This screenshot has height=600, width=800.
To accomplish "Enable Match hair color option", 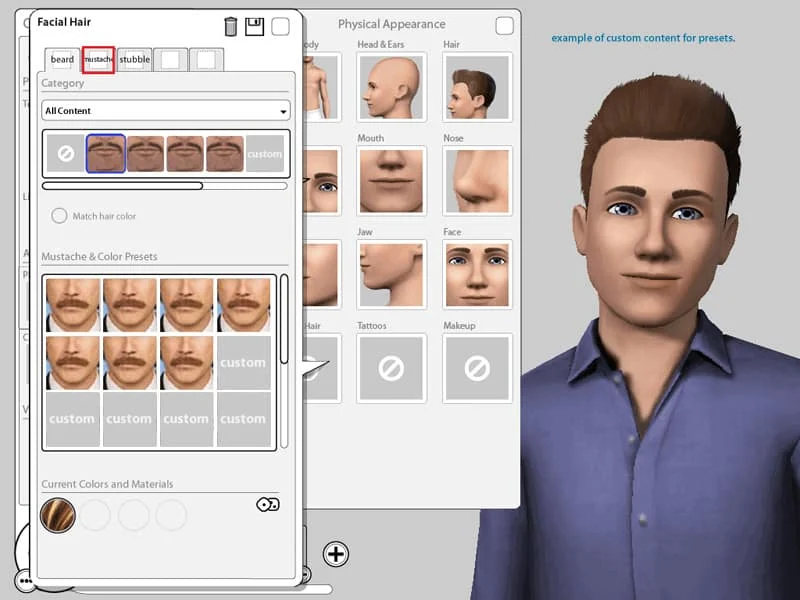I will pyautogui.click(x=59, y=216).
